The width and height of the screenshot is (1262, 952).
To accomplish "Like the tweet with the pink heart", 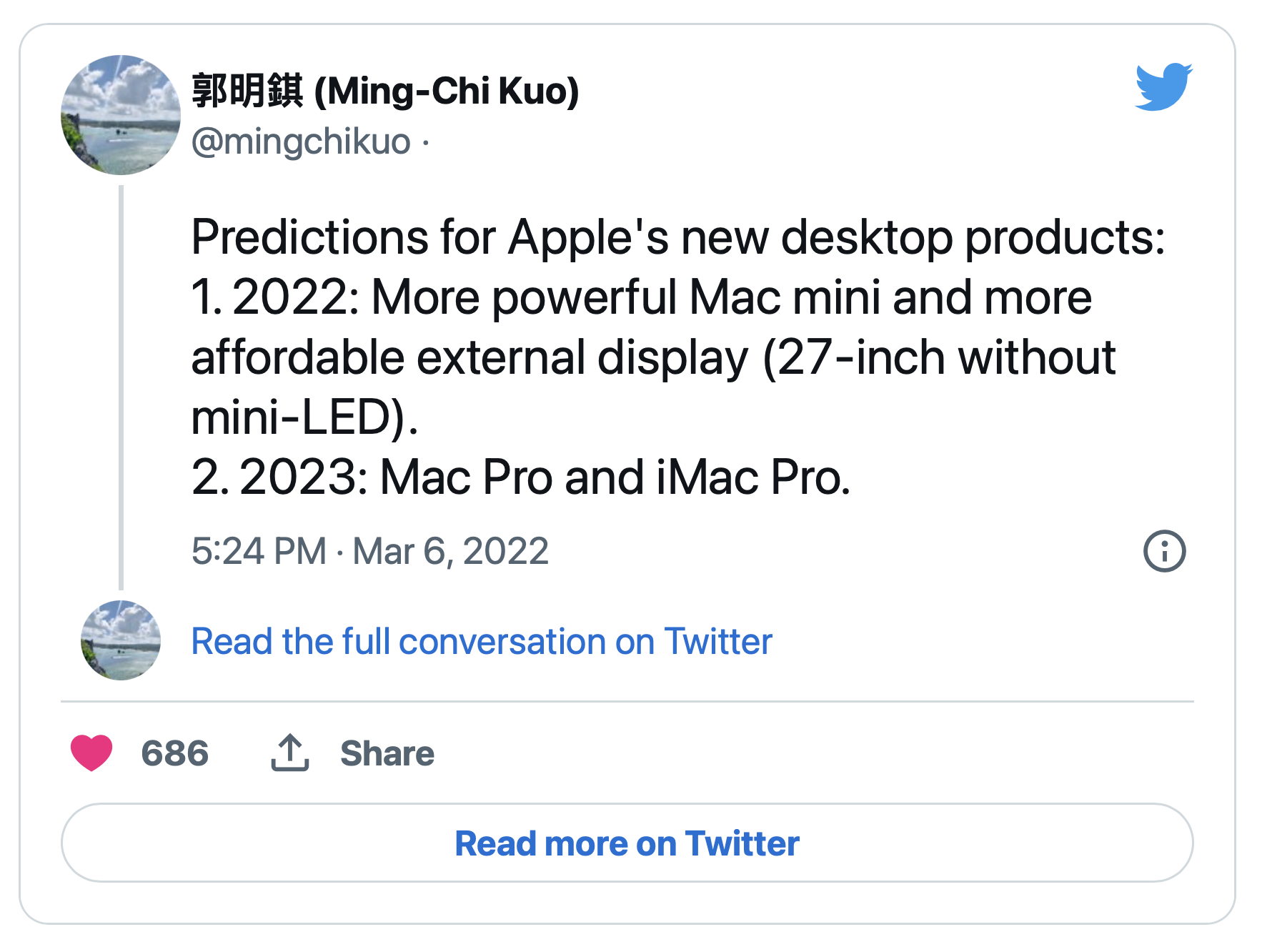I will pyautogui.click(x=91, y=753).
